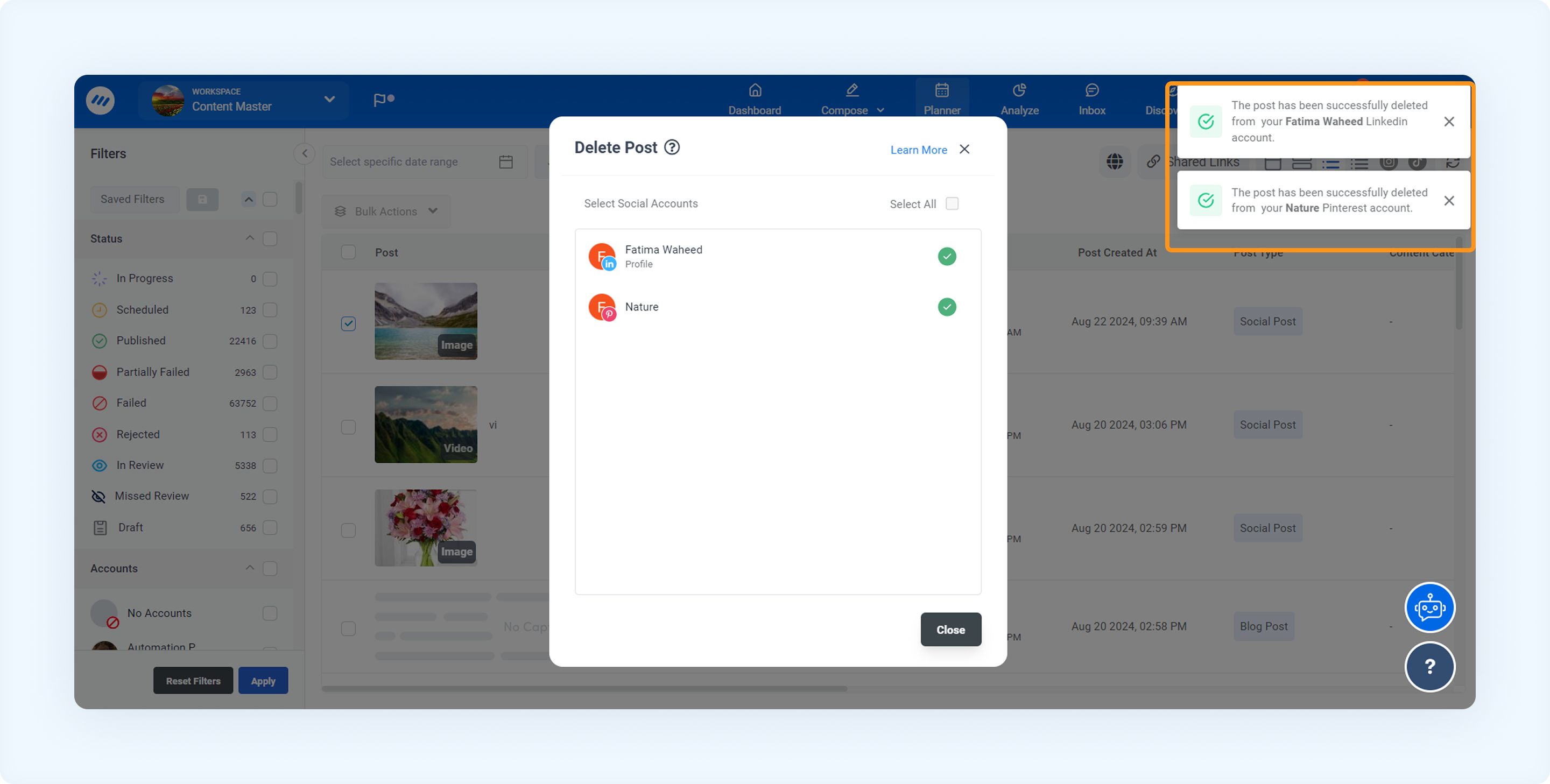Open the chatbot assistant icon
1550x784 pixels.
1429,608
